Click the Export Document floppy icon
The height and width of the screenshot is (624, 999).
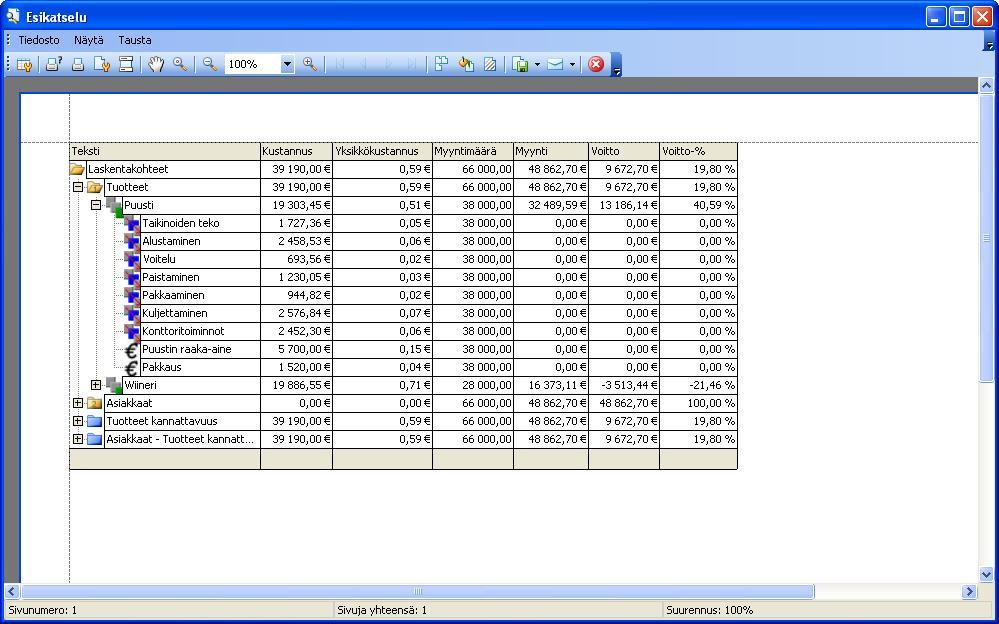[x=521, y=64]
